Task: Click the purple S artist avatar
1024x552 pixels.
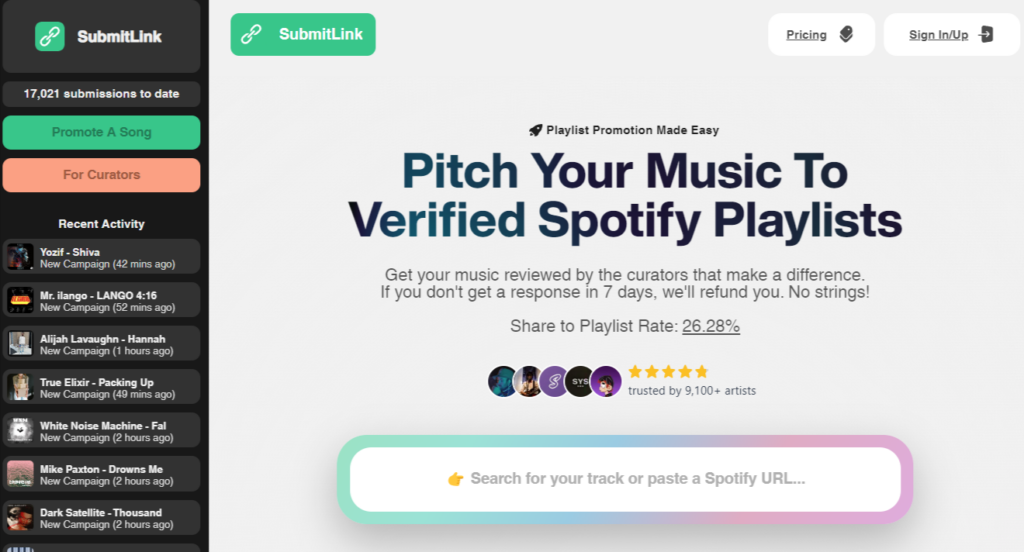Action: [554, 381]
